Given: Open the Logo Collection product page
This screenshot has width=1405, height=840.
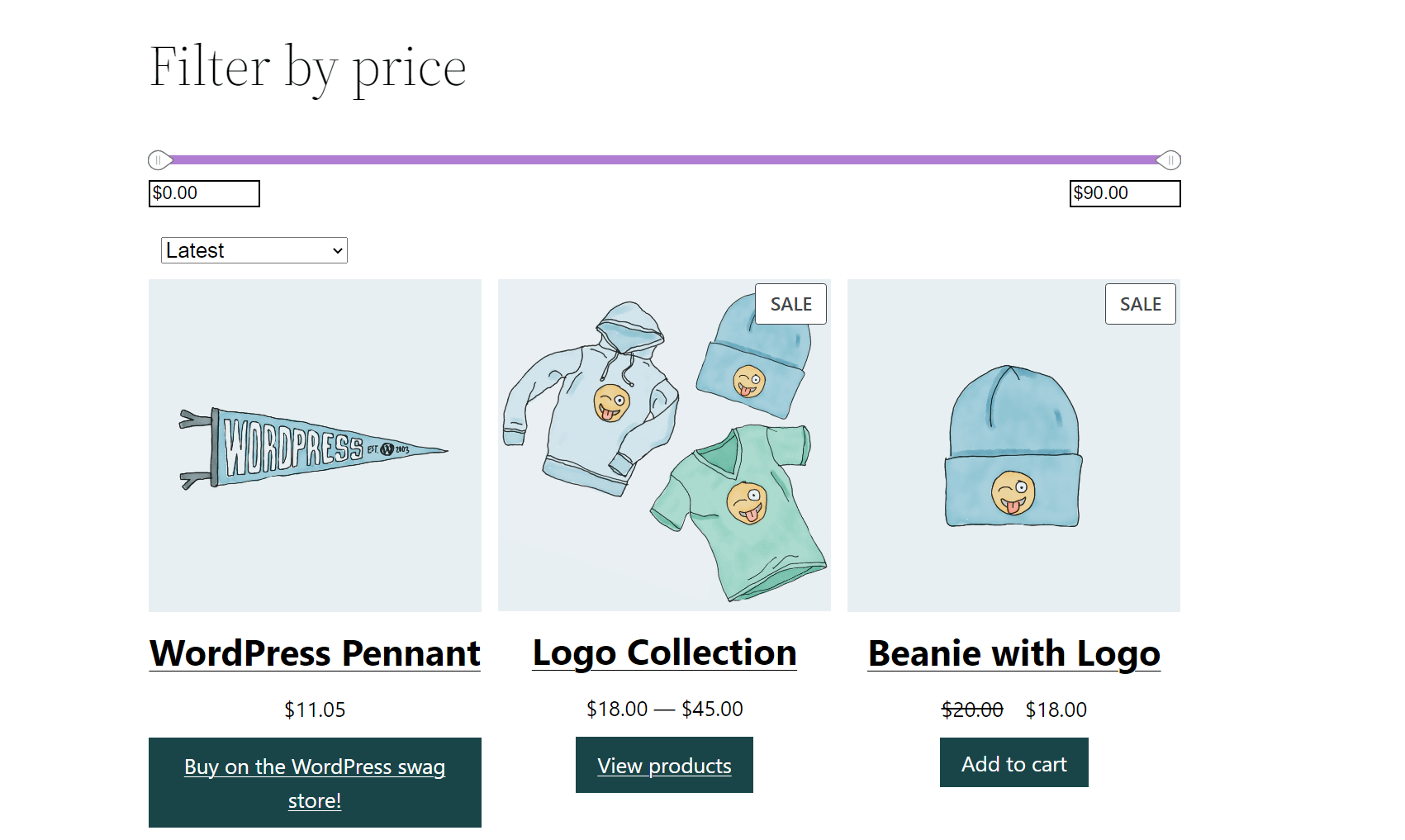Looking at the screenshot, I should [664, 652].
